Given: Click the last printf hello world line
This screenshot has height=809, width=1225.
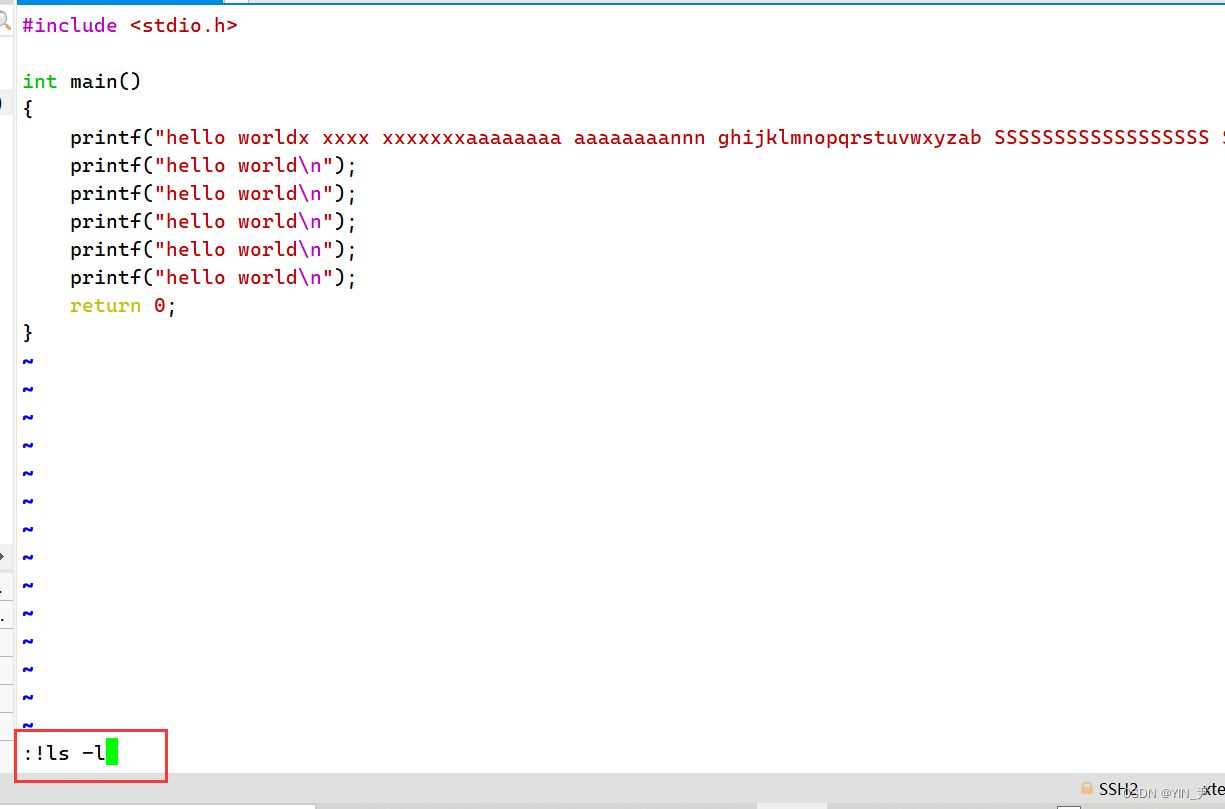Looking at the screenshot, I should click(213, 277).
